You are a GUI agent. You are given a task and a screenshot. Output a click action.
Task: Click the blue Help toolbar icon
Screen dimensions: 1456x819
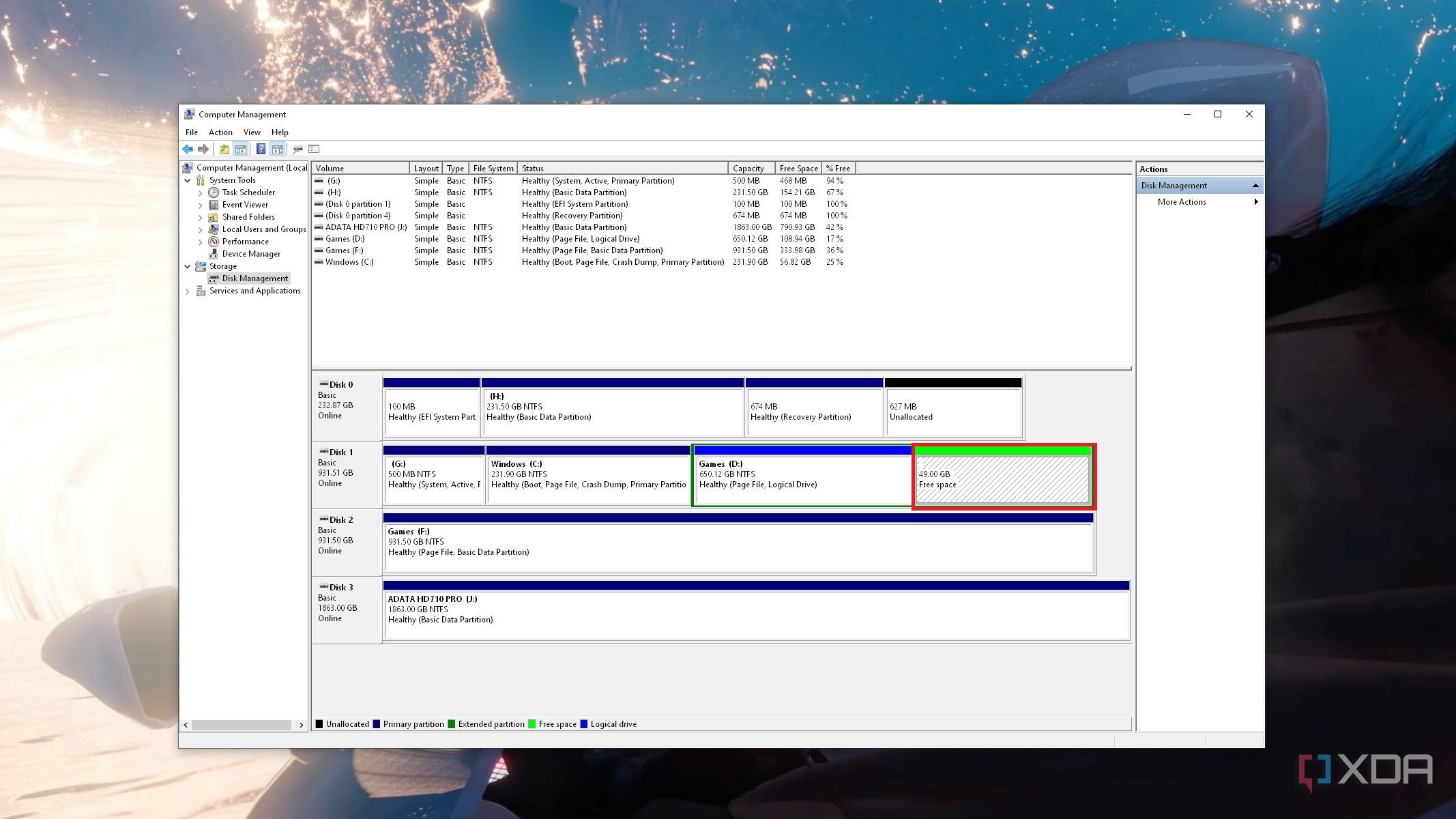coord(261,149)
